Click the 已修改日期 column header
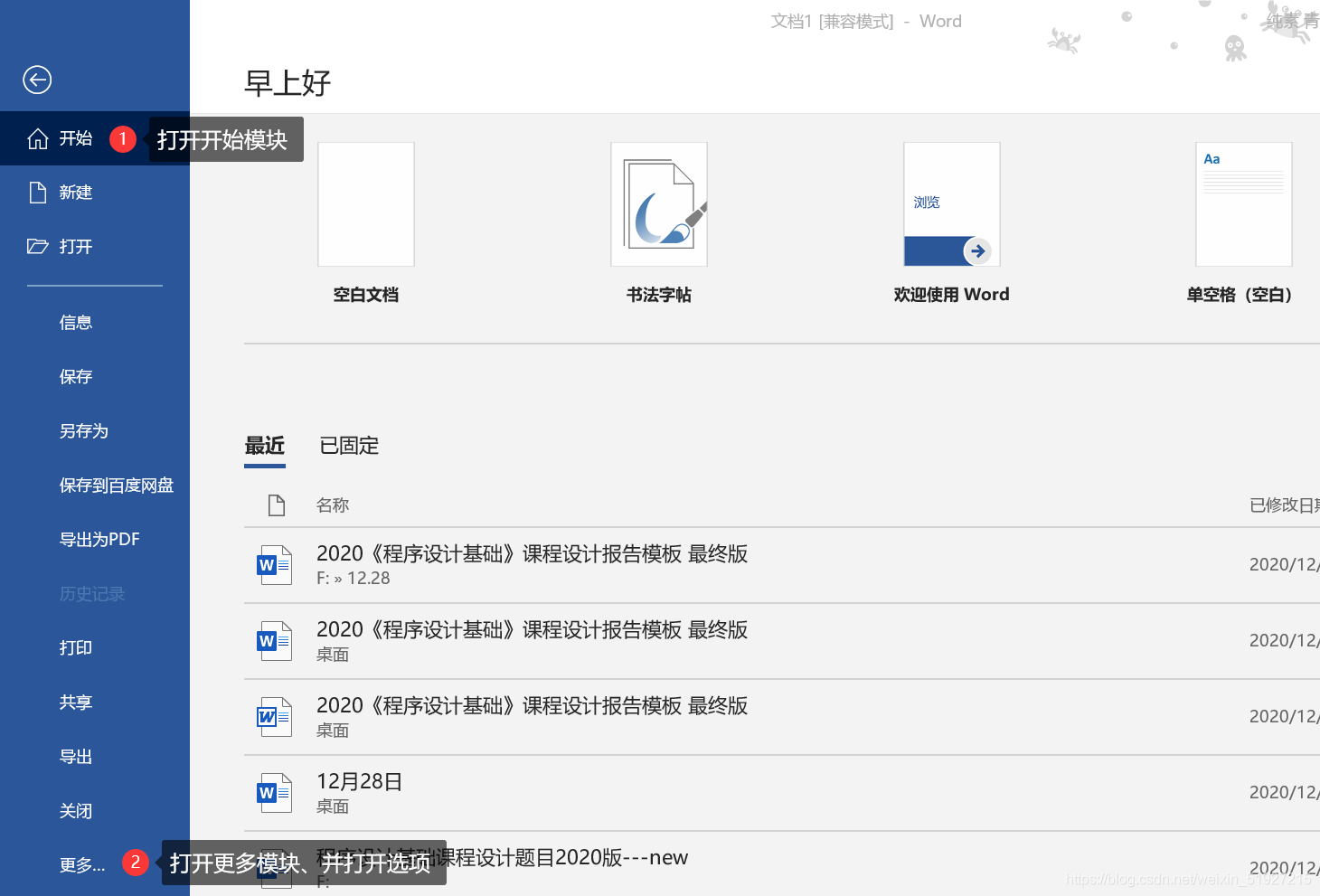The width and height of the screenshot is (1320, 896). (x=1285, y=505)
